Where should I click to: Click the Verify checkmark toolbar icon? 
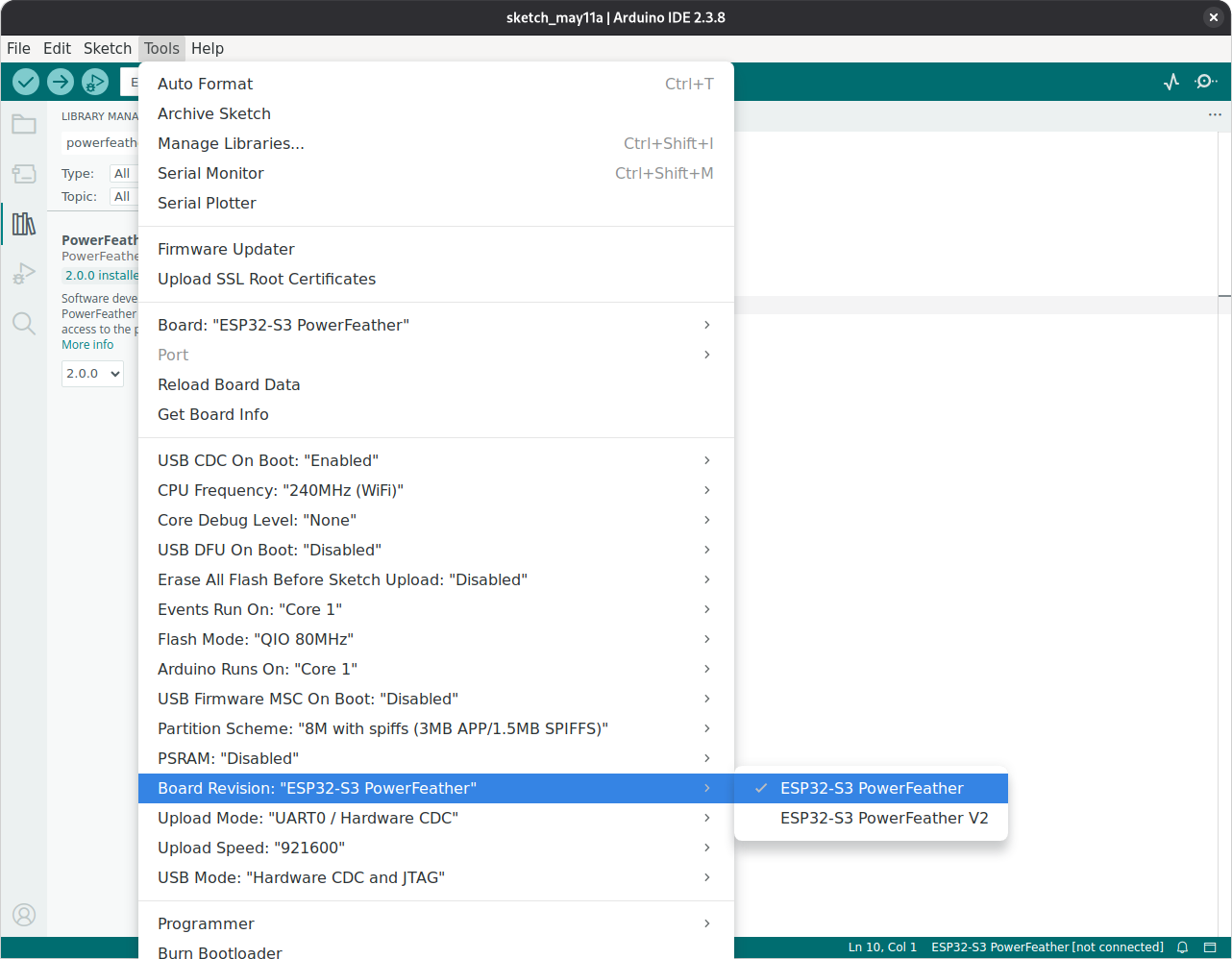26,82
